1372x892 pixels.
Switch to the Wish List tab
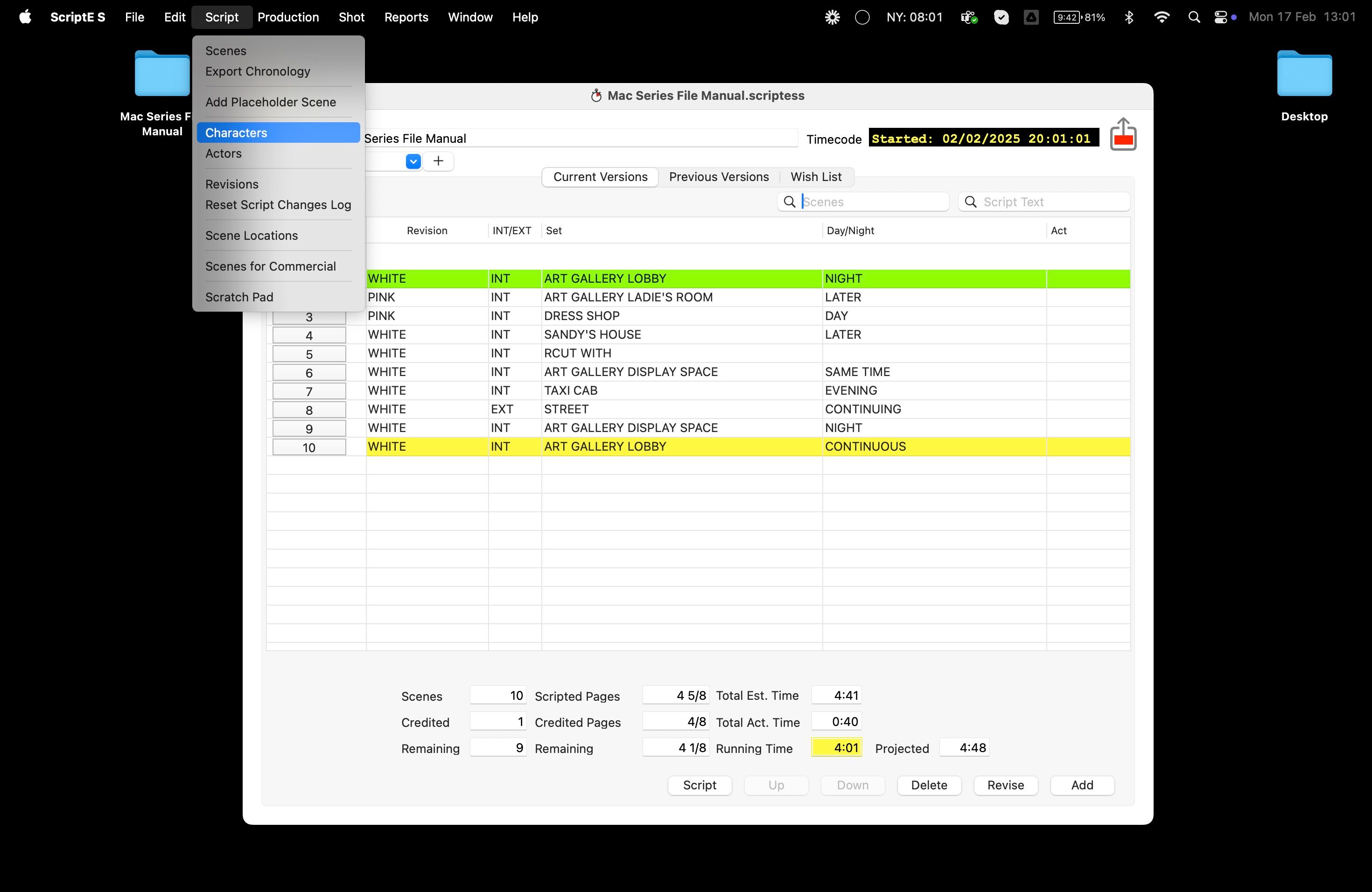816,177
